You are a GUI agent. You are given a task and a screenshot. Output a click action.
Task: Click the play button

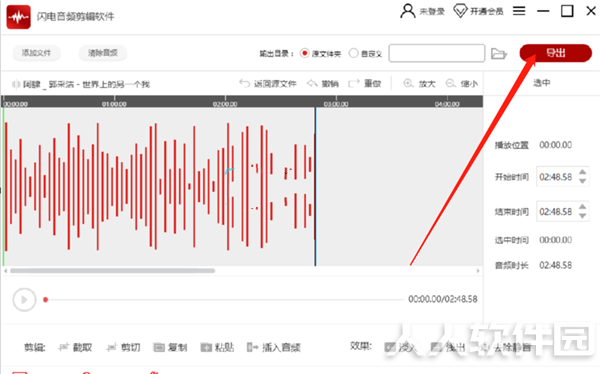24,300
